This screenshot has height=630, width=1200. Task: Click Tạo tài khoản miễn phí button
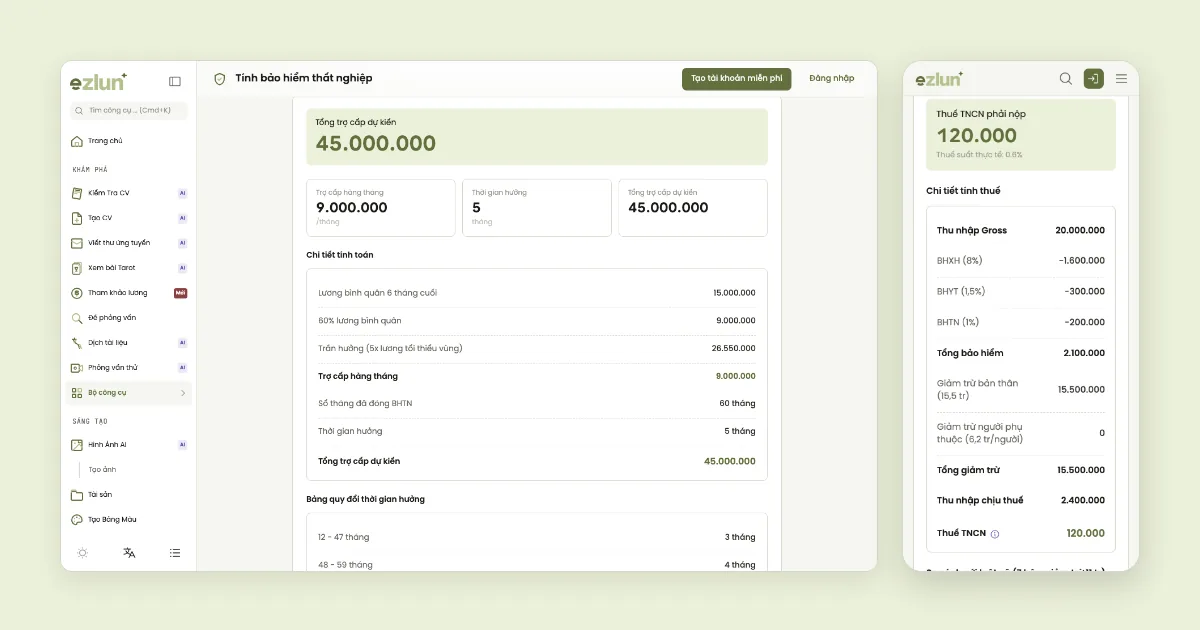pyautogui.click(x=737, y=79)
